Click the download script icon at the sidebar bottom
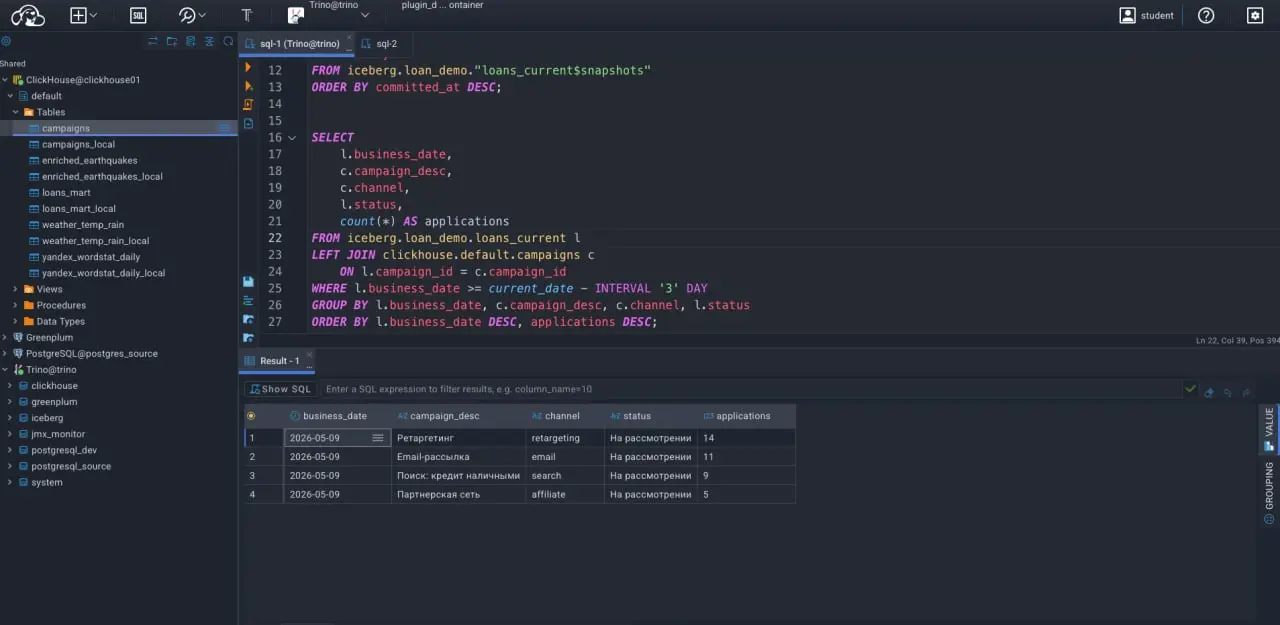This screenshot has height=625, width=1280. 248,337
